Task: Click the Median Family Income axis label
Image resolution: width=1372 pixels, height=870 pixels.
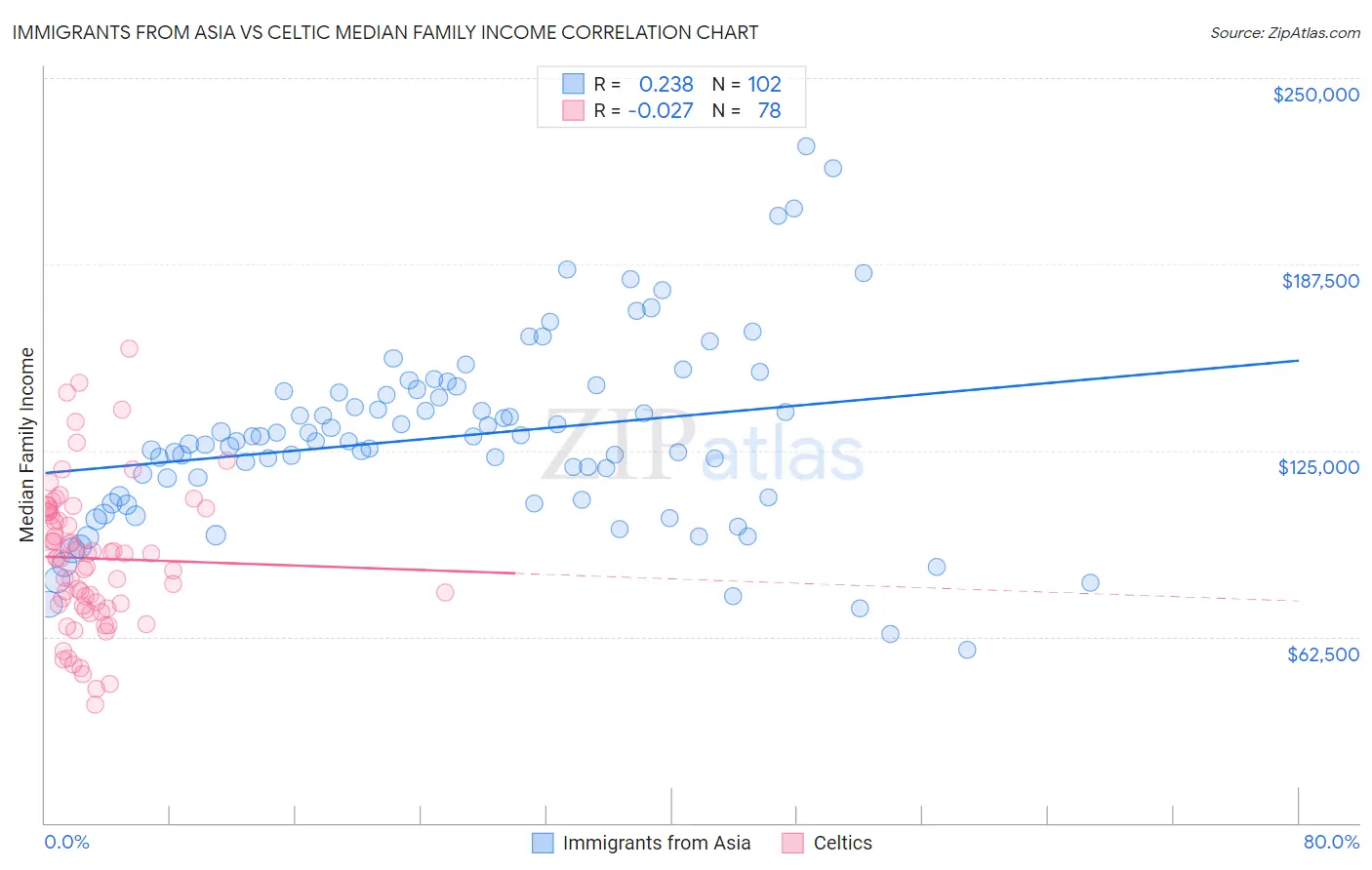Action: click(26, 445)
